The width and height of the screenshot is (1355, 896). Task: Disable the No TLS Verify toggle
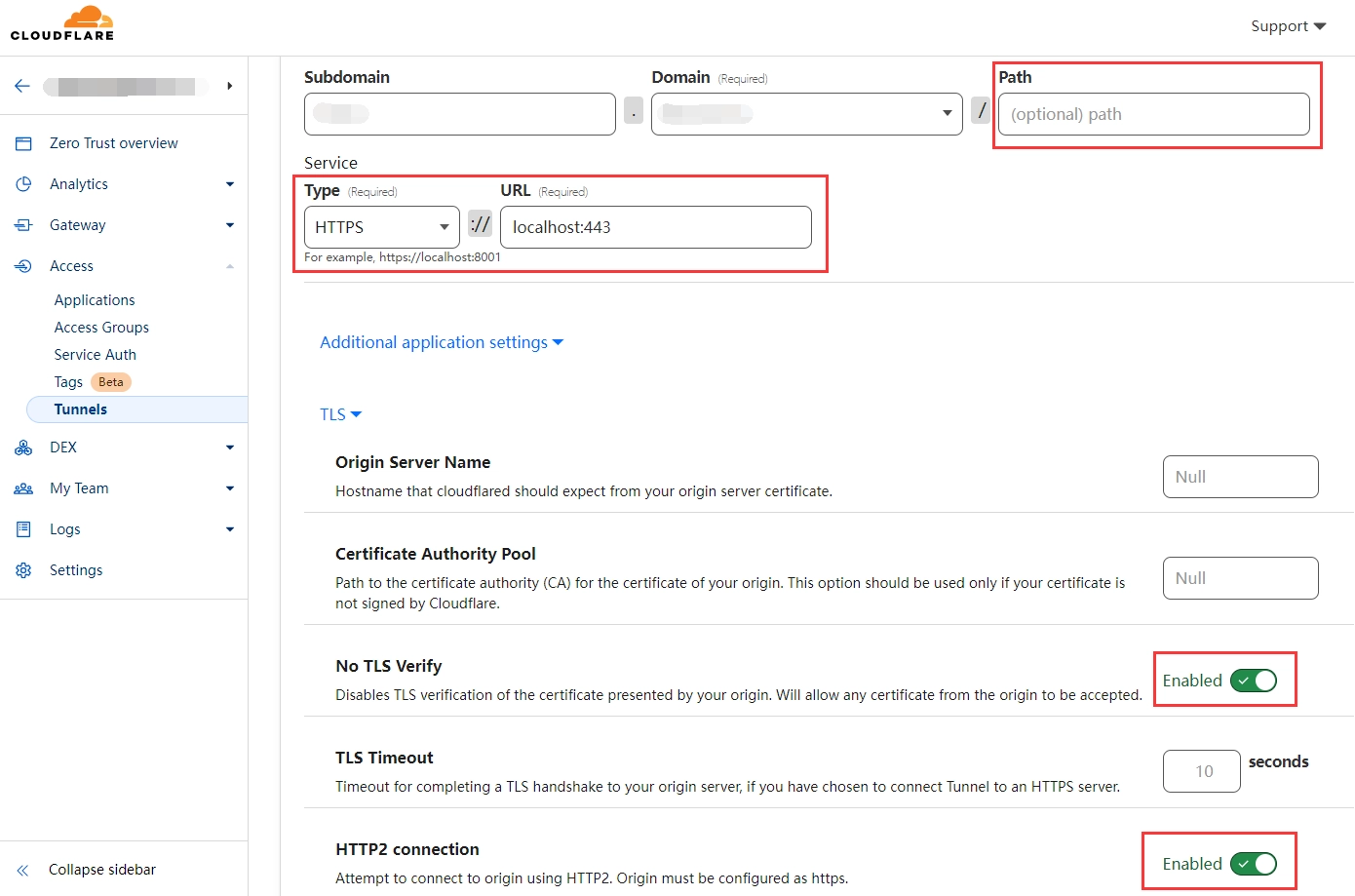[1253, 681]
